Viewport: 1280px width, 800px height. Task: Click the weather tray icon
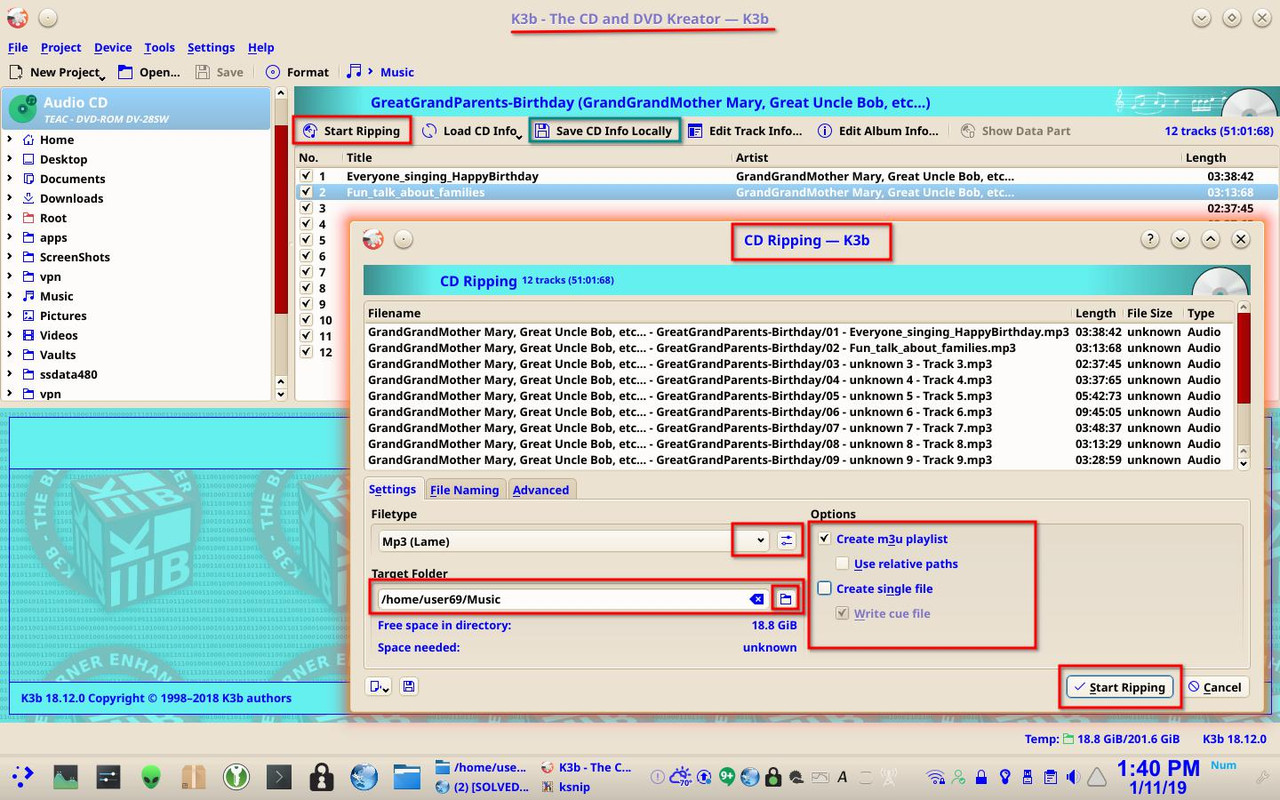click(x=681, y=776)
